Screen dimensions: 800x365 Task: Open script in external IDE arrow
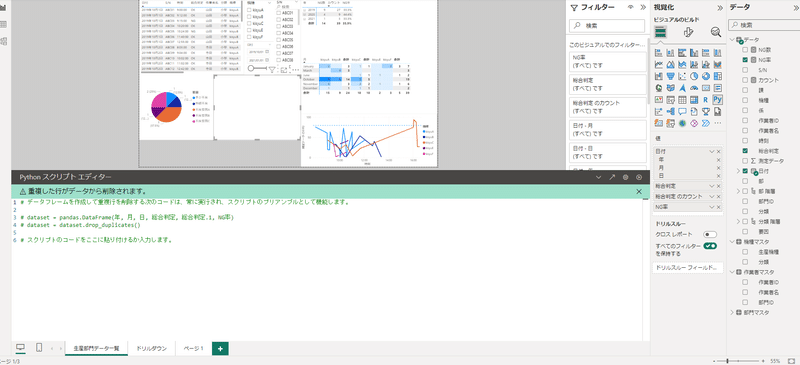pyautogui.click(x=612, y=177)
